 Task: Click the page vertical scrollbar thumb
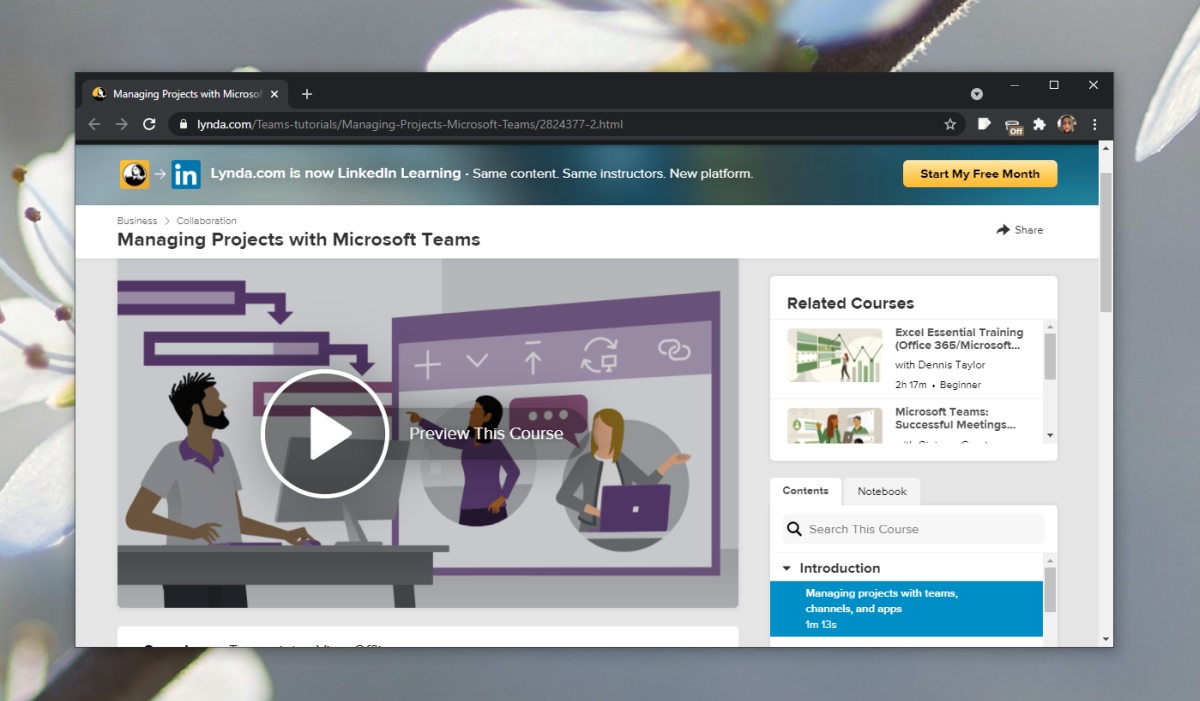click(x=1105, y=241)
